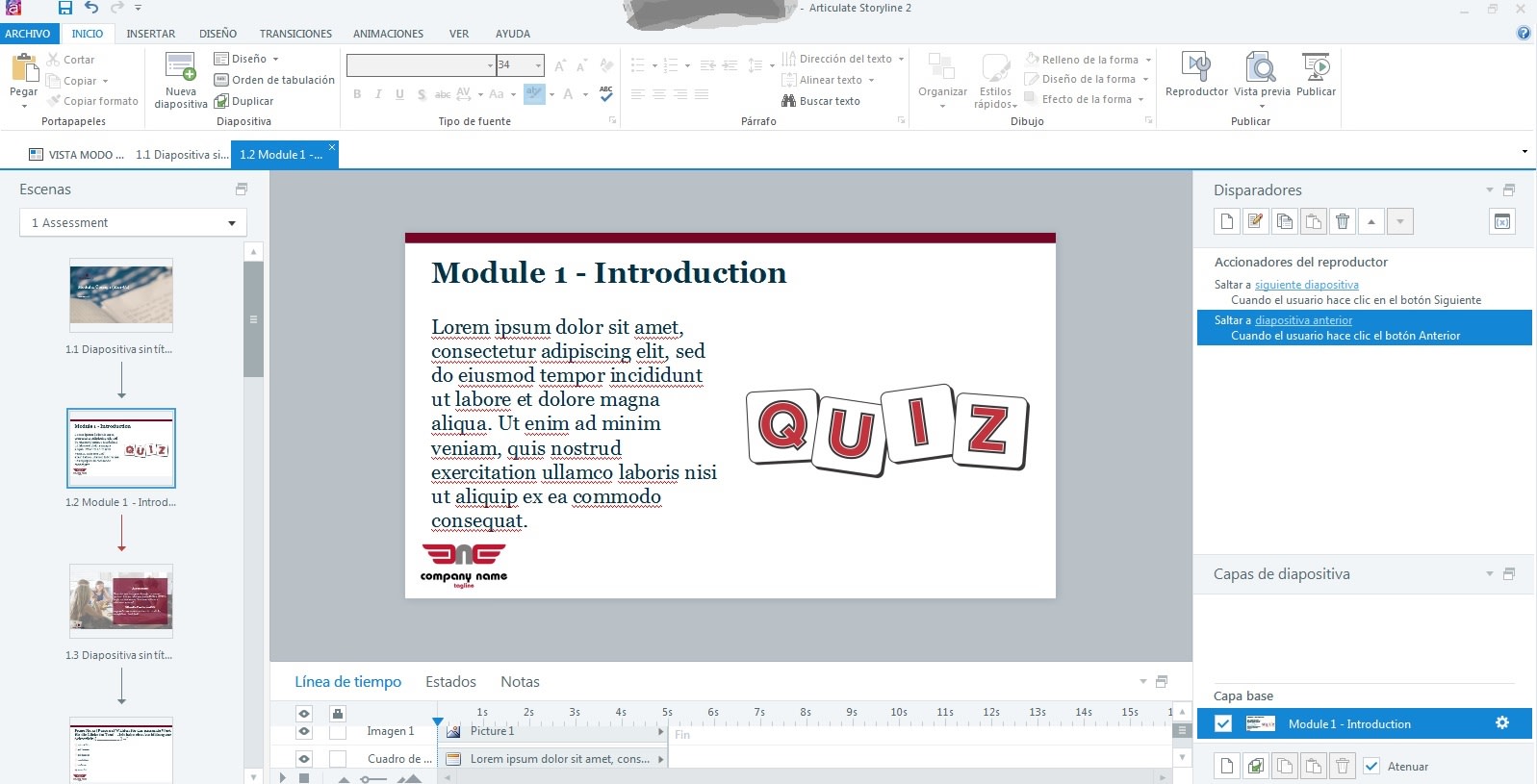
Task: Delete the slide layer with trash icon
Action: tap(1343, 766)
